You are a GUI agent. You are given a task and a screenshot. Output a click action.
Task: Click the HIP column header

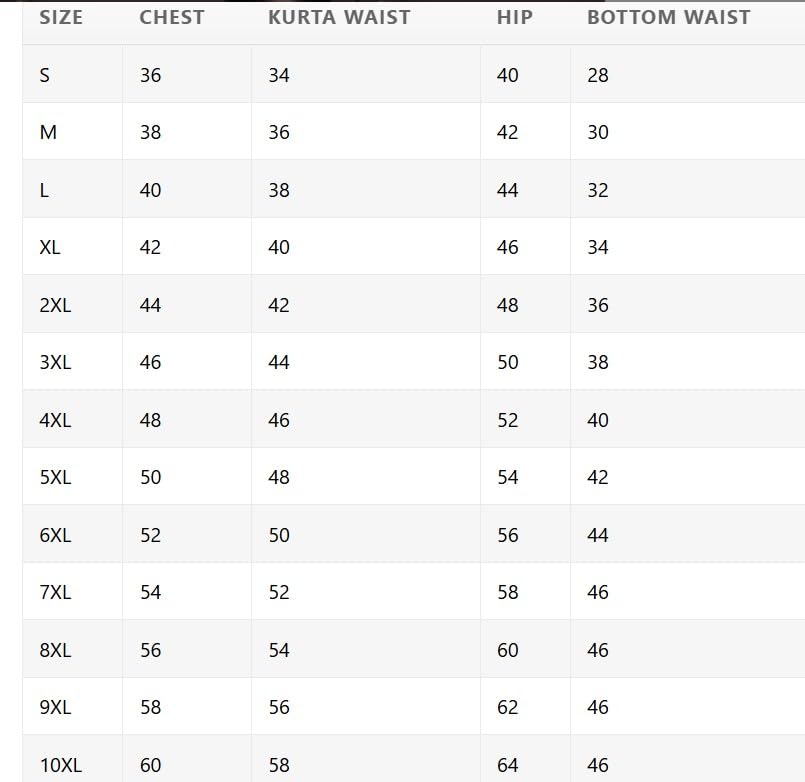click(x=515, y=17)
